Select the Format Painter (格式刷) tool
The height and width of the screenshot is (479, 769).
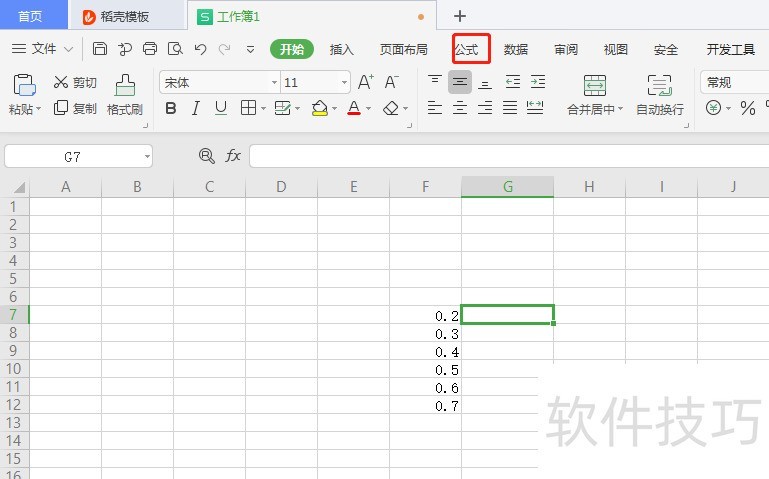click(125, 95)
